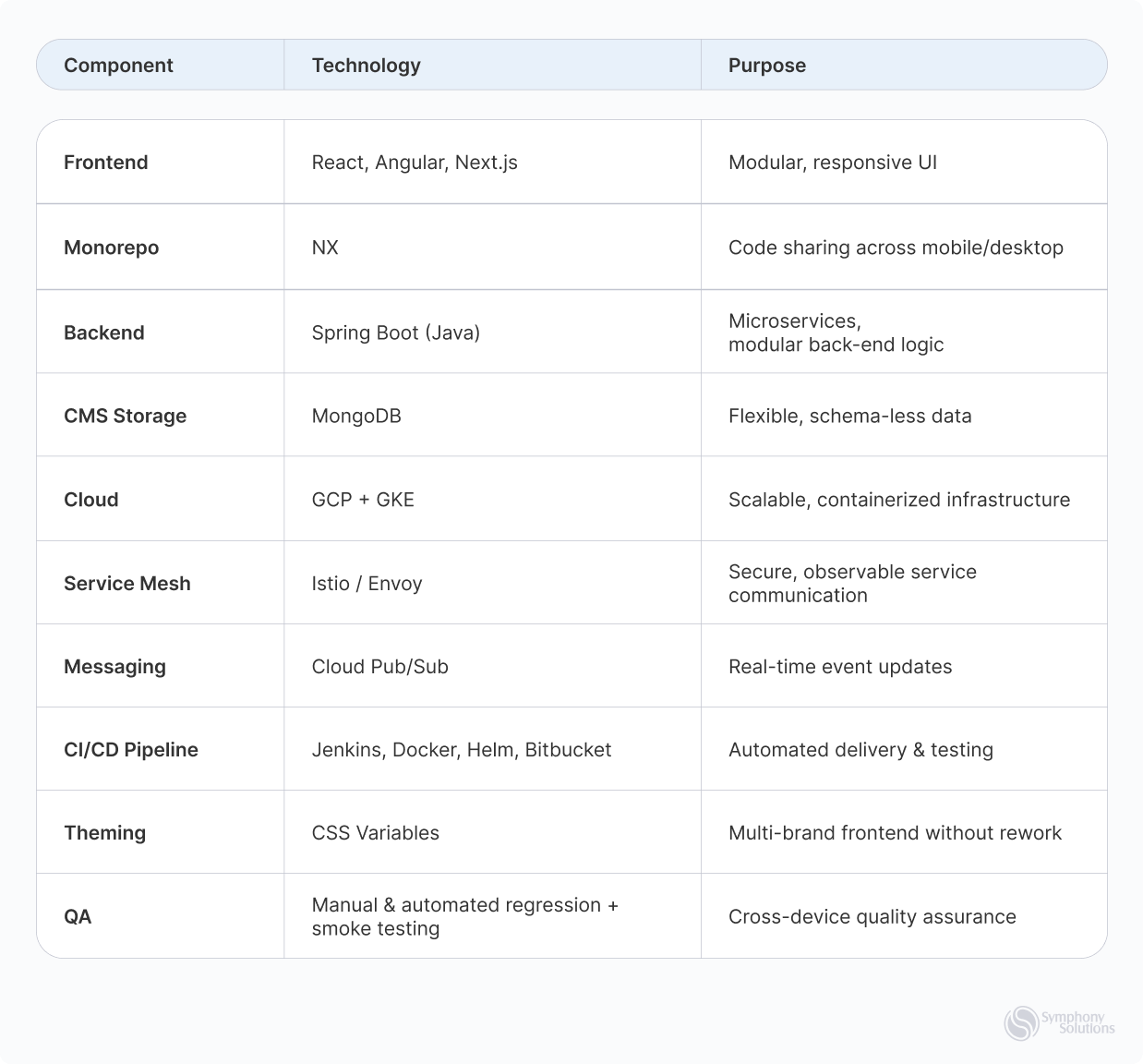
Task: Select the Monorepo row label
Action: pyautogui.click(x=111, y=248)
